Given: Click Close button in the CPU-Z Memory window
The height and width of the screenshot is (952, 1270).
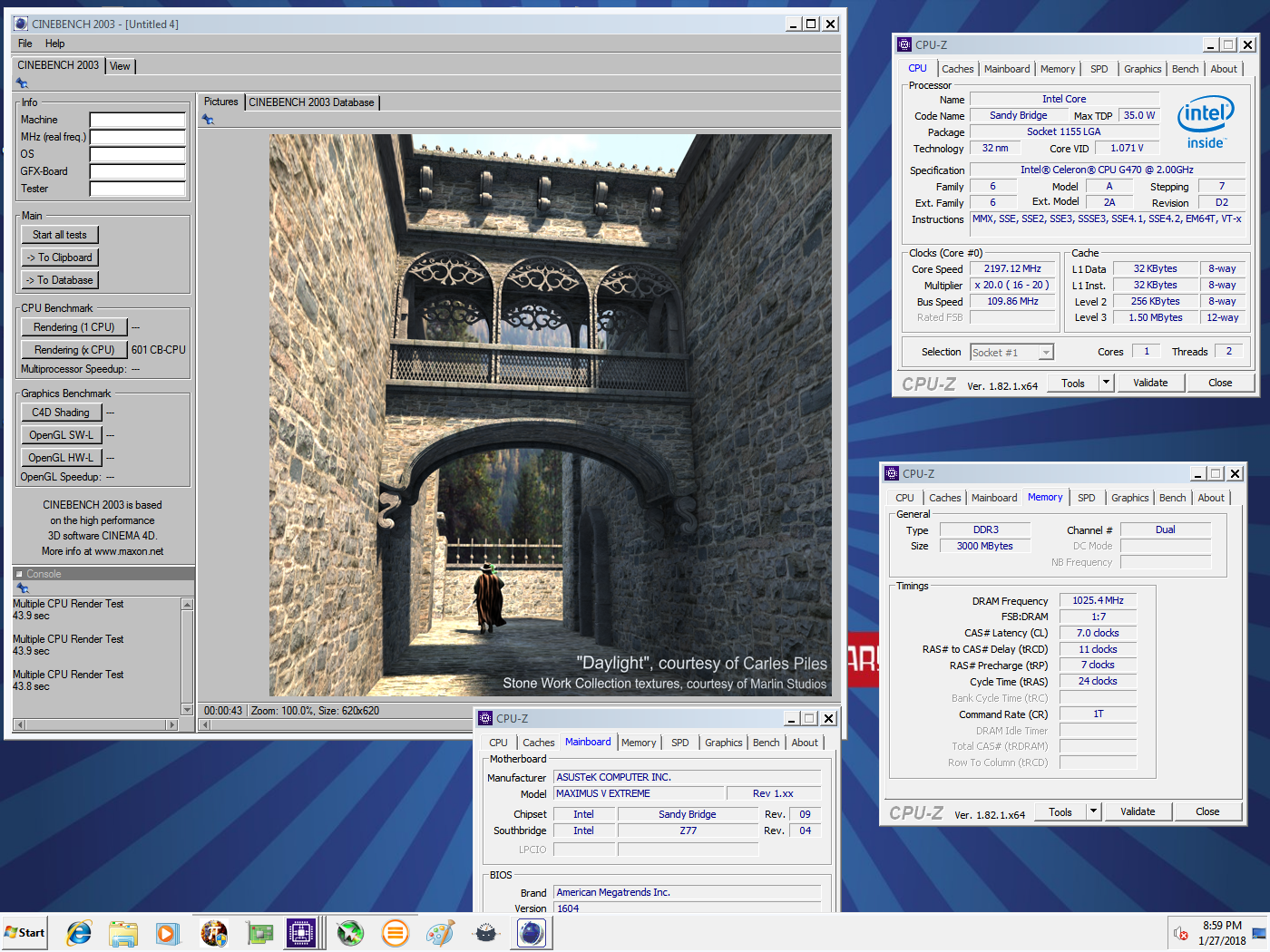Looking at the screenshot, I should click(1207, 811).
